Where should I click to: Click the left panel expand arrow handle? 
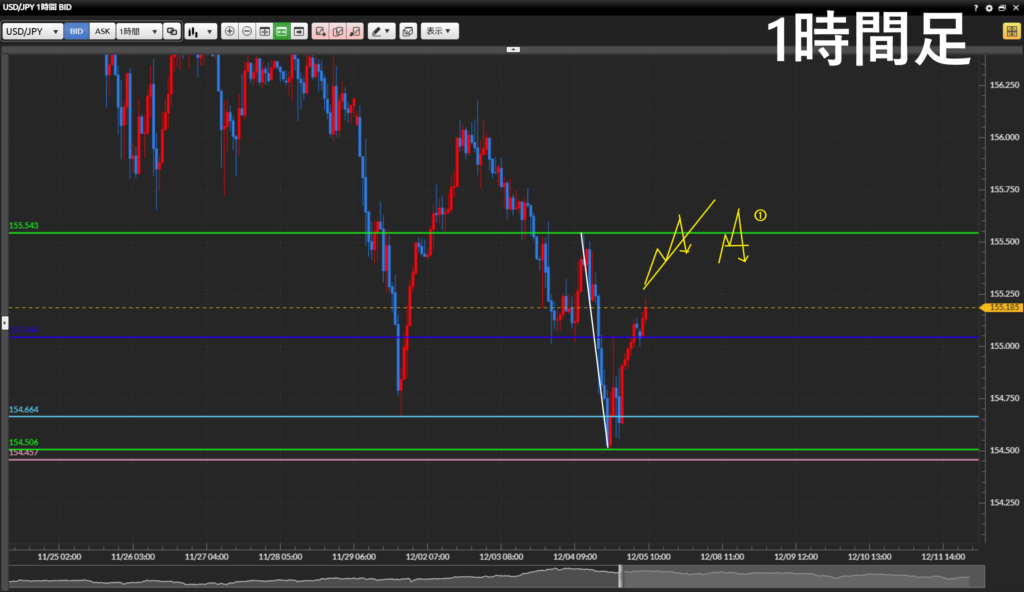(x=4, y=323)
